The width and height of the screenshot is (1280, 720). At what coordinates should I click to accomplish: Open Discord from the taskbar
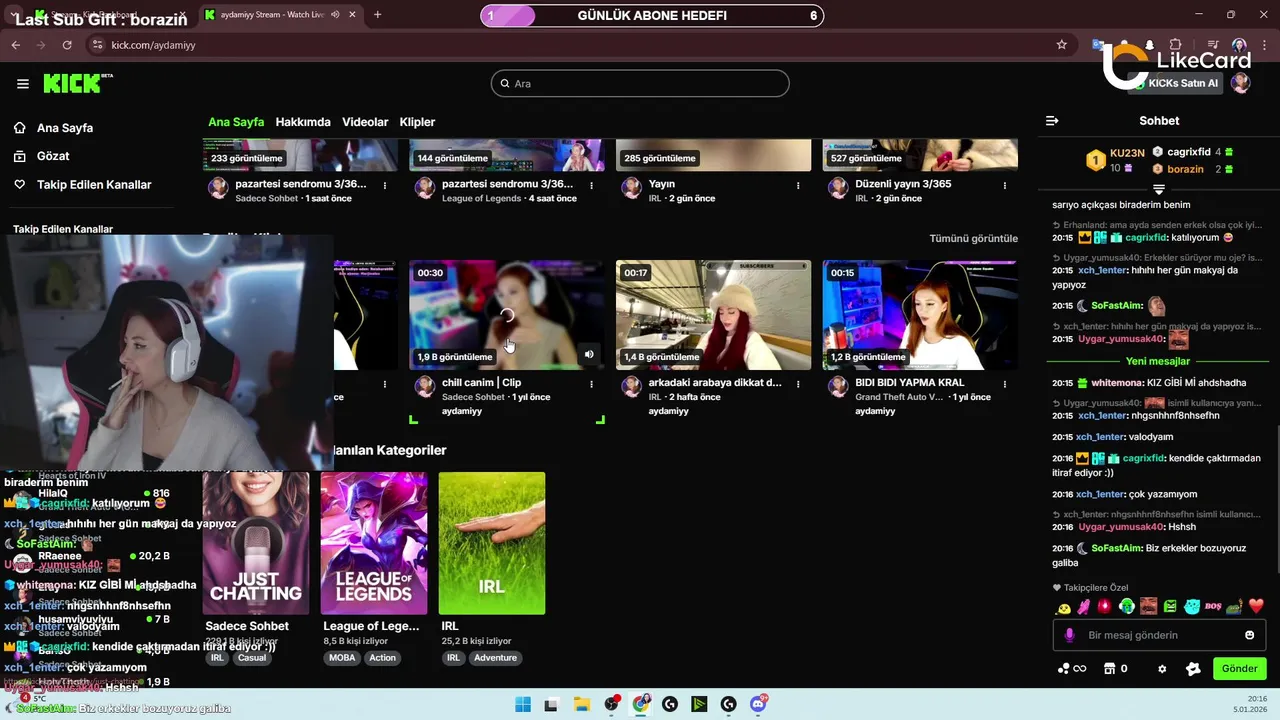(x=758, y=704)
